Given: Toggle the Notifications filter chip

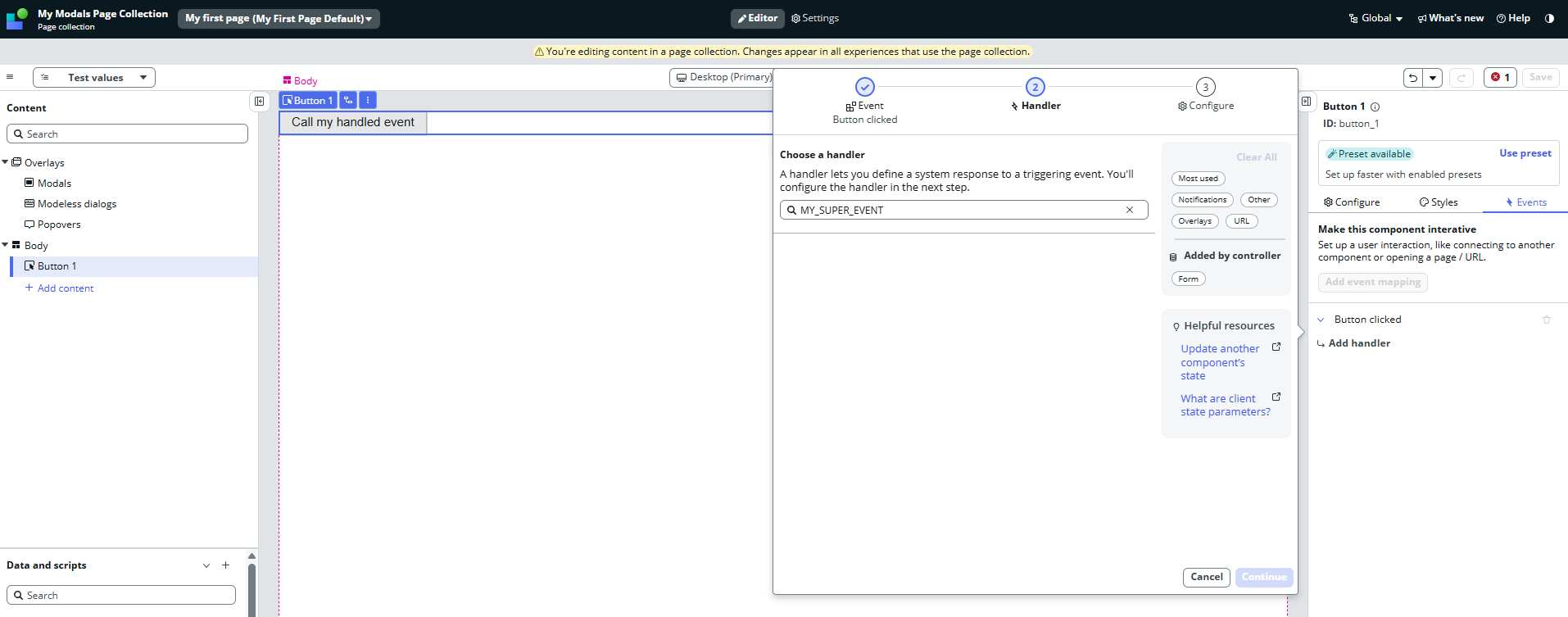Looking at the screenshot, I should [x=1202, y=200].
